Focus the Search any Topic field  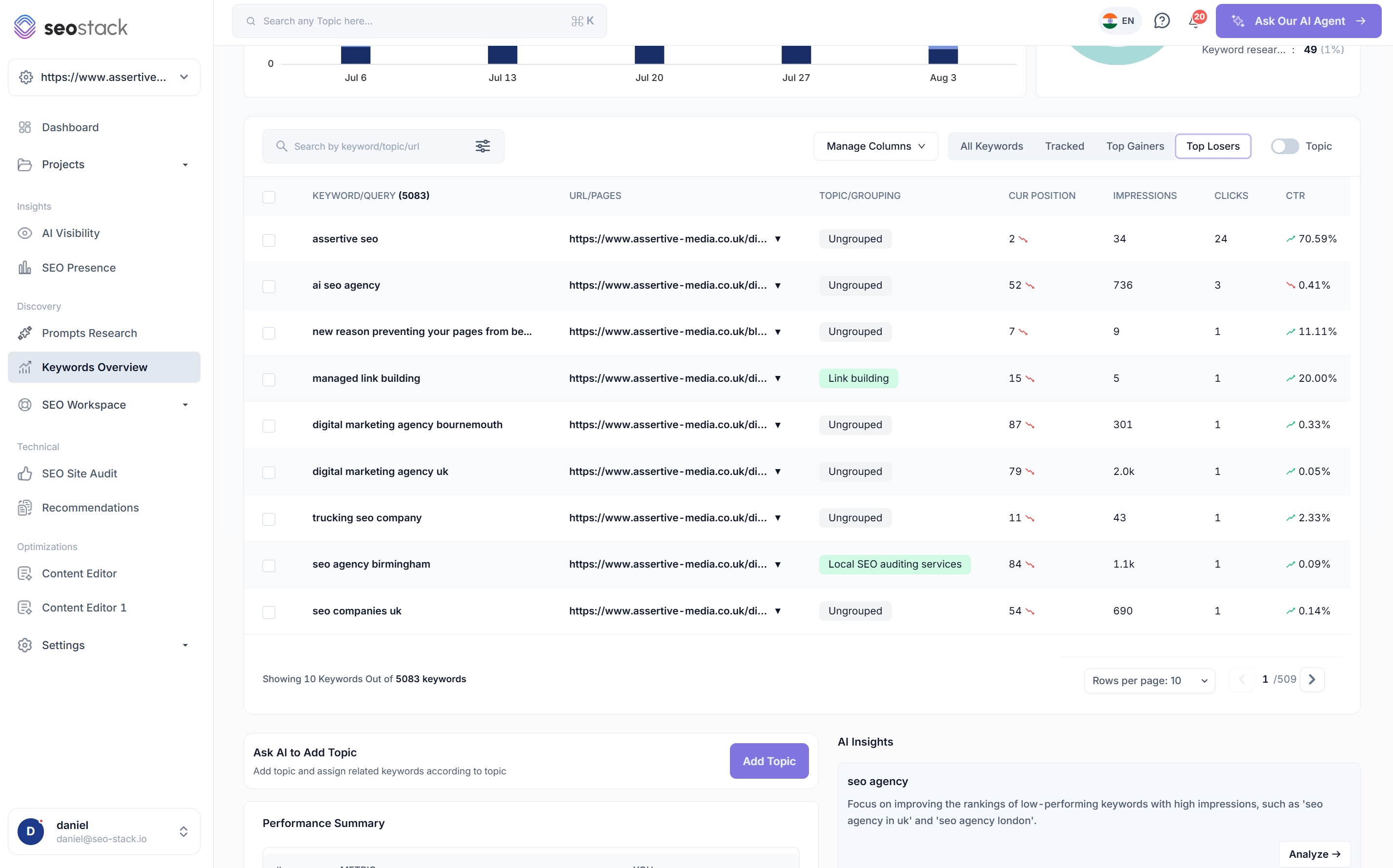tap(419, 21)
